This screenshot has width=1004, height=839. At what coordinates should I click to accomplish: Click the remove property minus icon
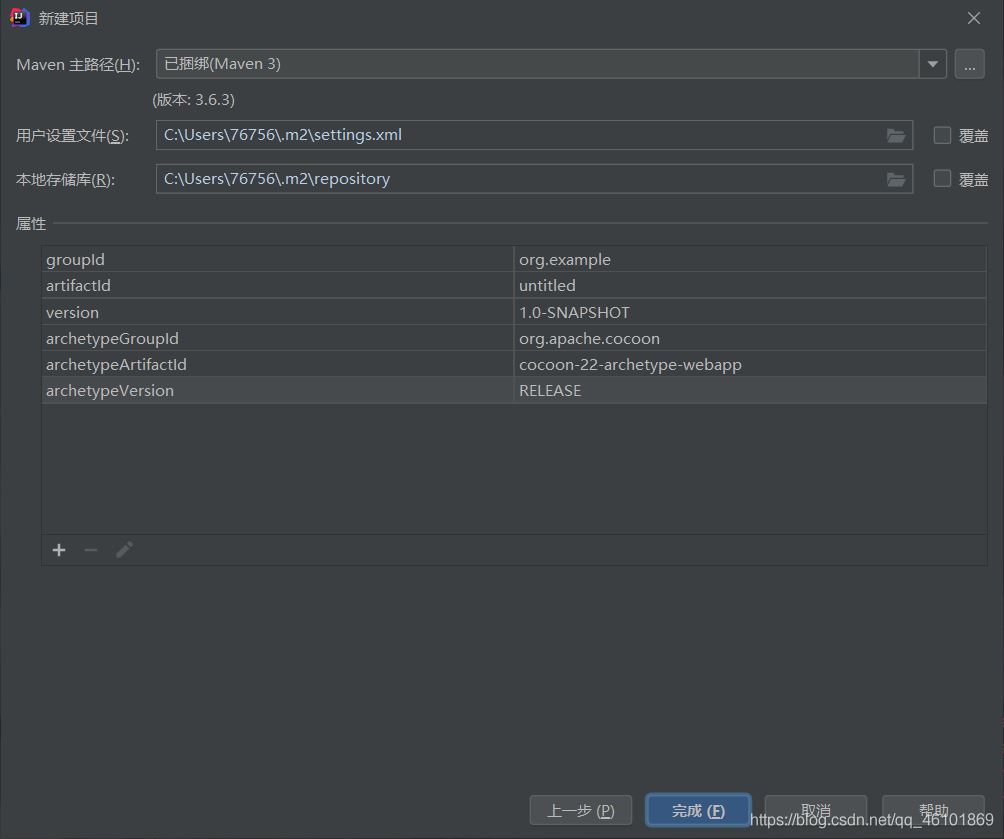[91, 550]
